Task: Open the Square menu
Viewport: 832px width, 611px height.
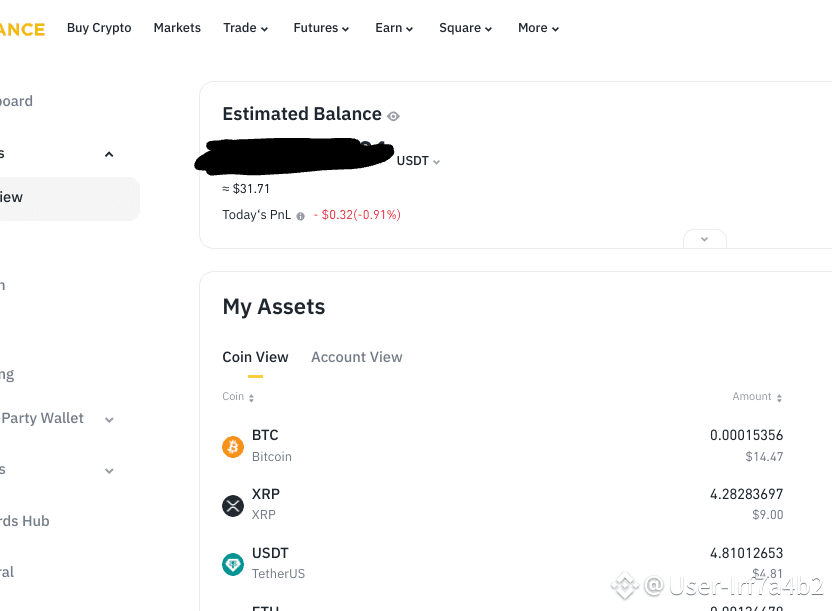Action: pyautogui.click(x=465, y=28)
